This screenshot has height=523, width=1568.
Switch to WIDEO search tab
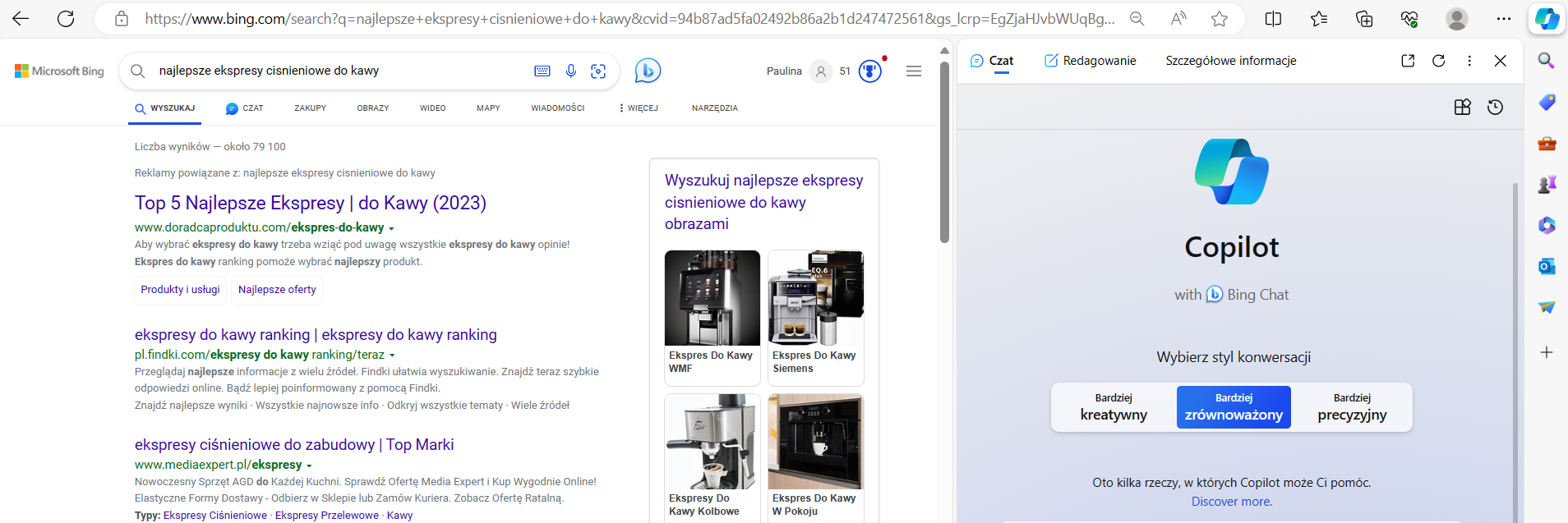click(x=433, y=108)
